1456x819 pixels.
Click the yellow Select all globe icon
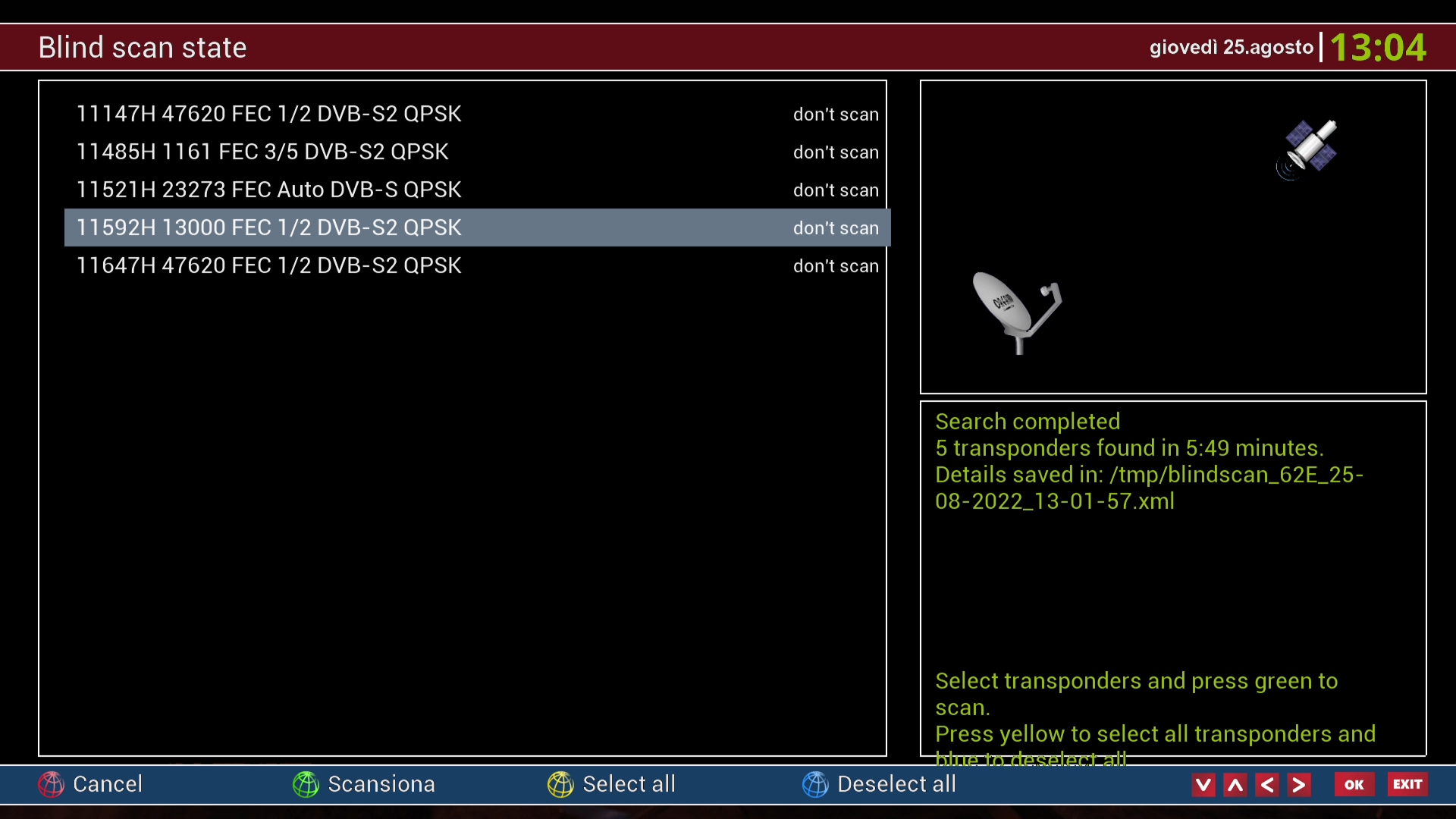(x=560, y=784)
